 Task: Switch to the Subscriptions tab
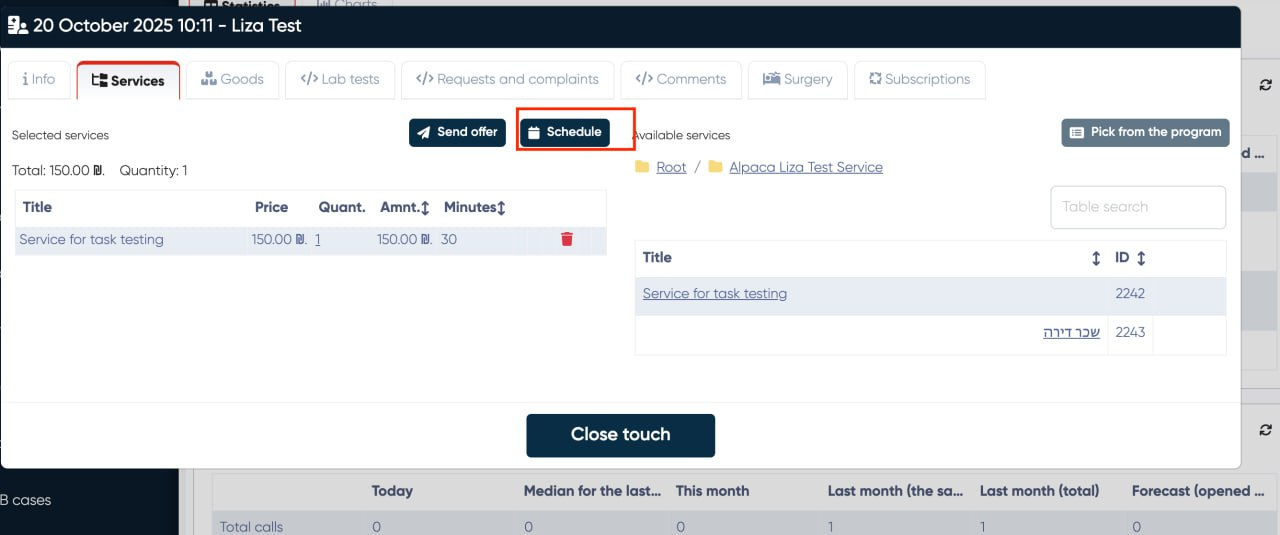919,80
